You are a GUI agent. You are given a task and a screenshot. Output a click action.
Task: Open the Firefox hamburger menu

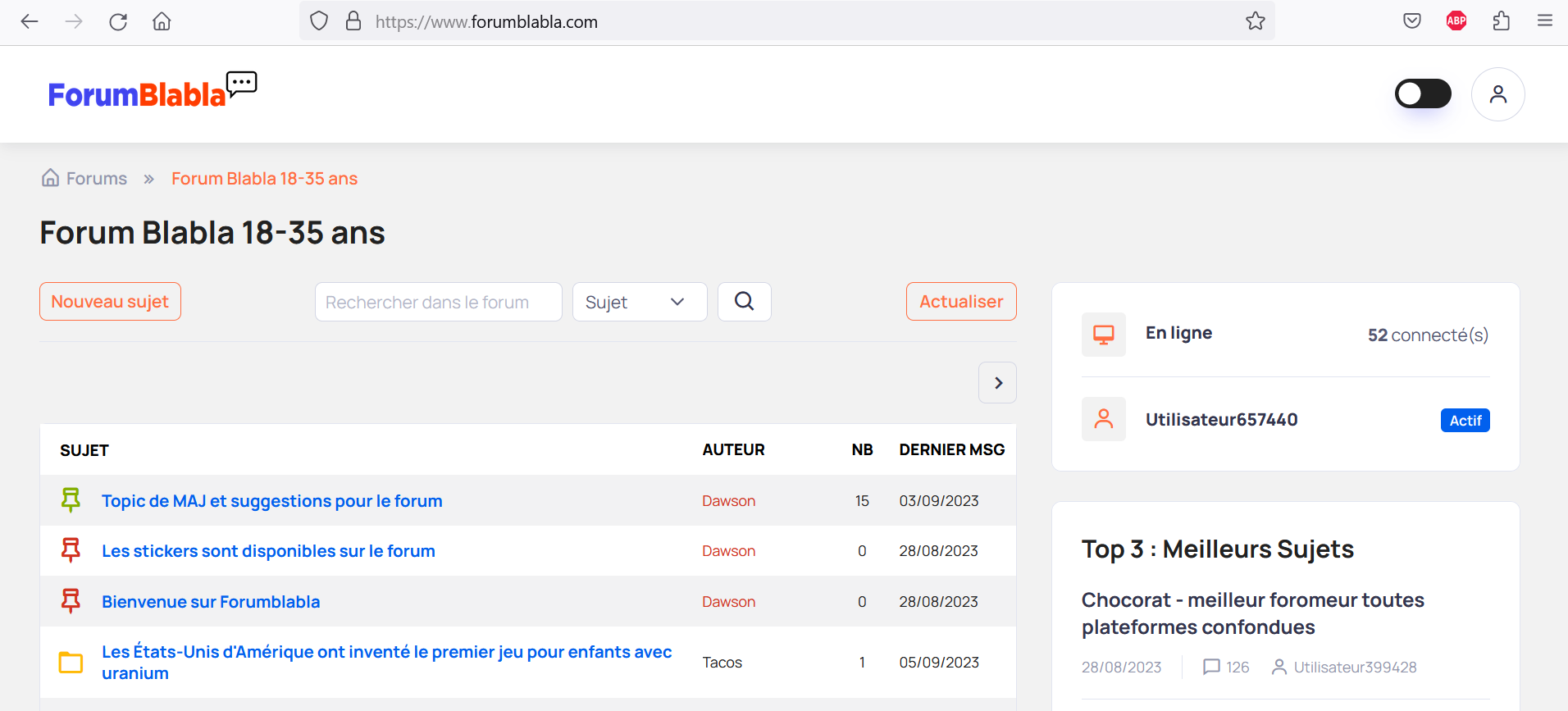[1544, 21]
